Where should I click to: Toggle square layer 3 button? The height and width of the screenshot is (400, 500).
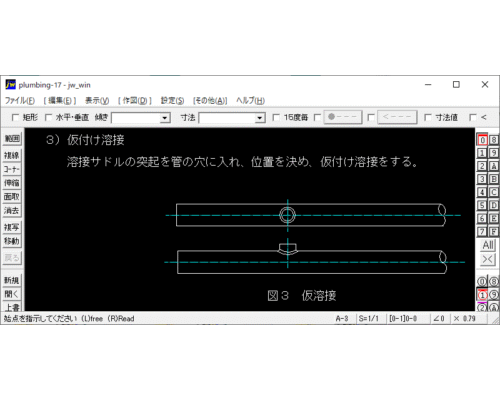pos(482,179)
